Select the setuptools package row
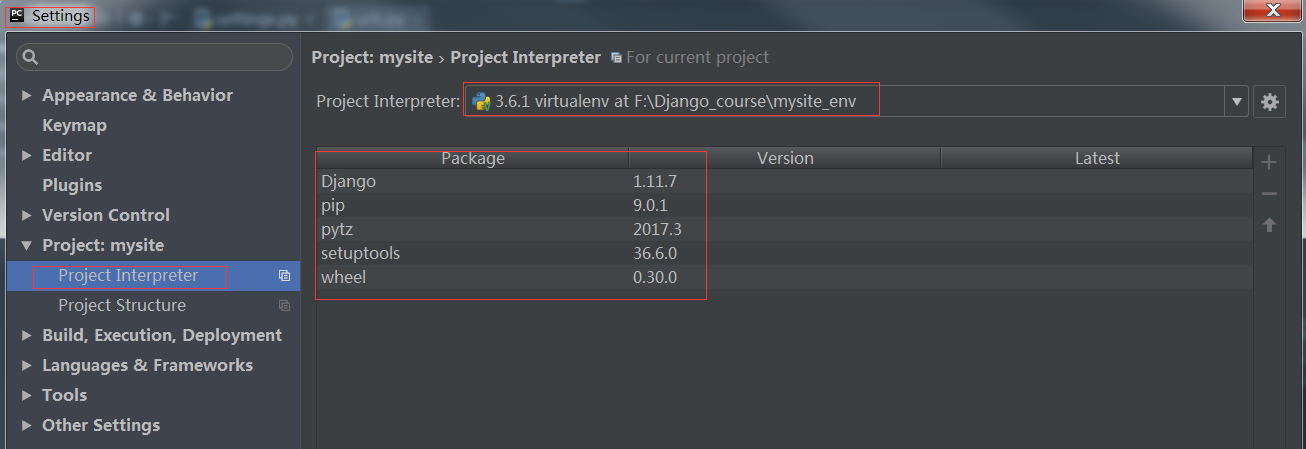The height and width of the screenshot is (449, 1306). click(x=784, y=254)
